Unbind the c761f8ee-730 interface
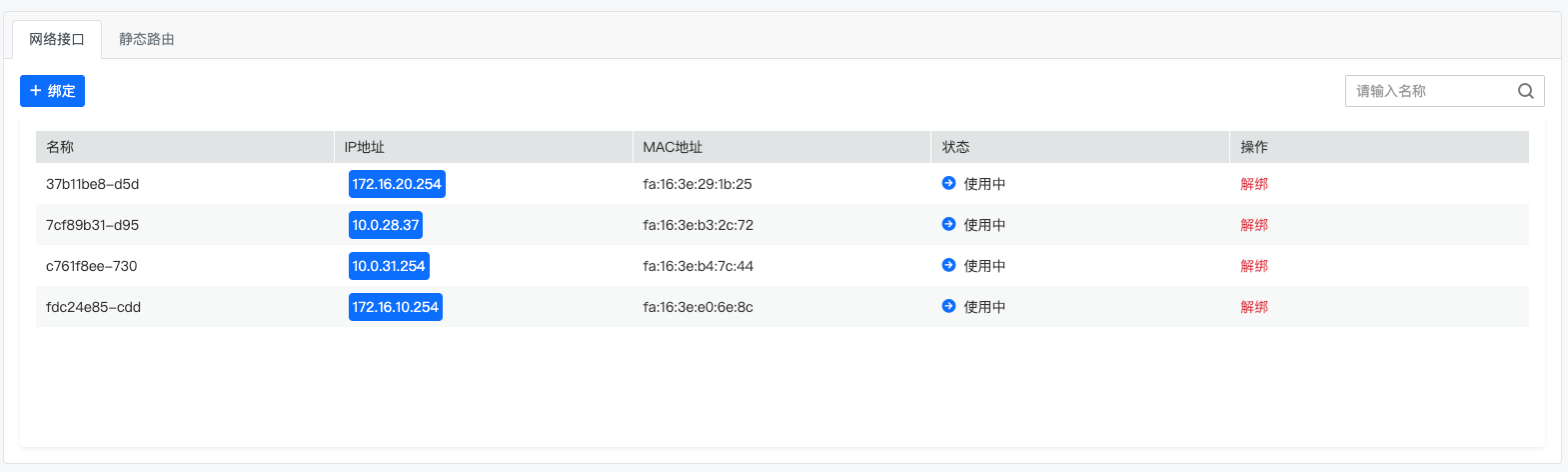Screen dimensions: 1568x472 click(x=1253, y=266)
